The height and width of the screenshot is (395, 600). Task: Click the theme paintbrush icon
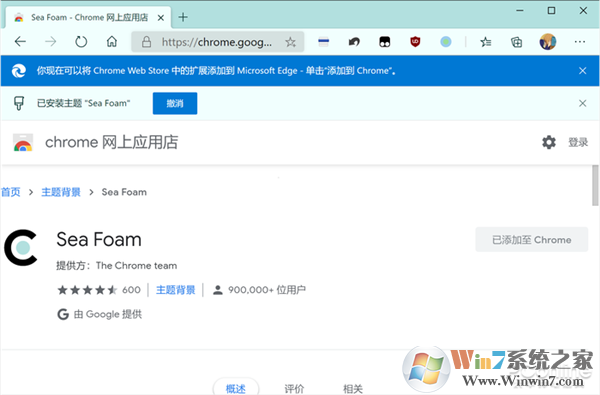coord(19,103)
